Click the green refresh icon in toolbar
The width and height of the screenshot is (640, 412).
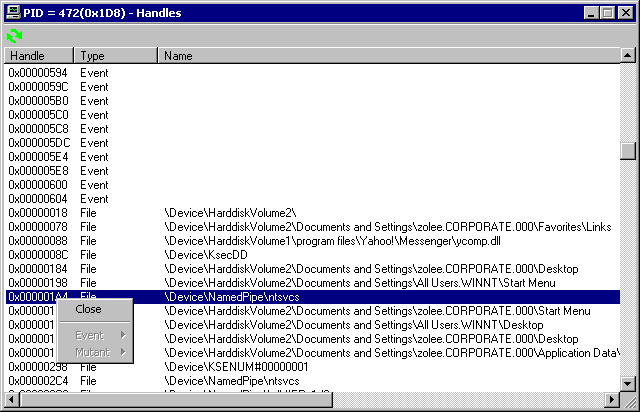[x=14, y=35]
